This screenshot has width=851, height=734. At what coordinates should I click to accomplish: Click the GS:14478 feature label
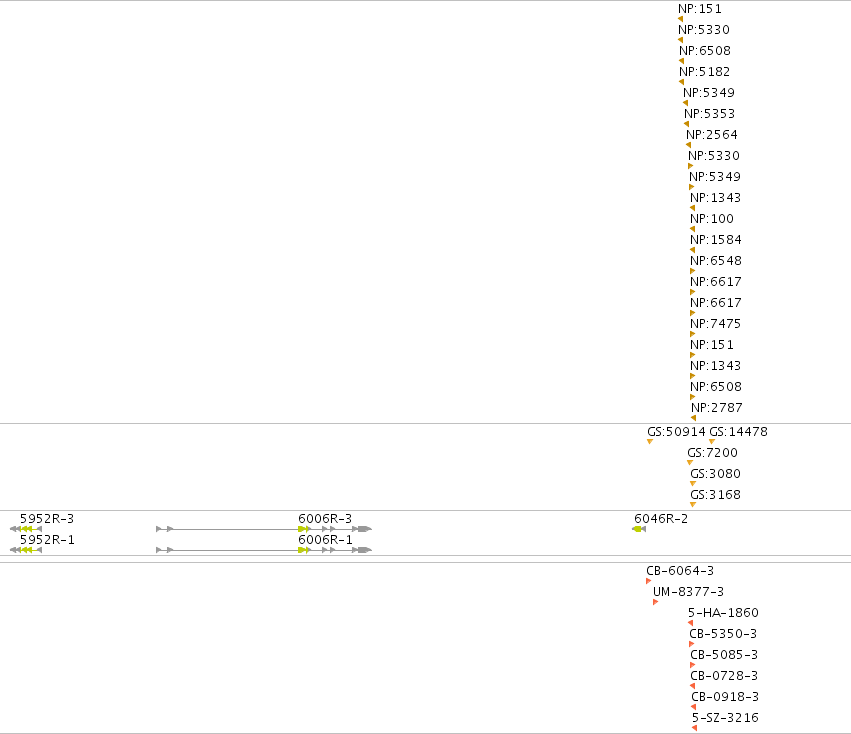pos(739,432)
